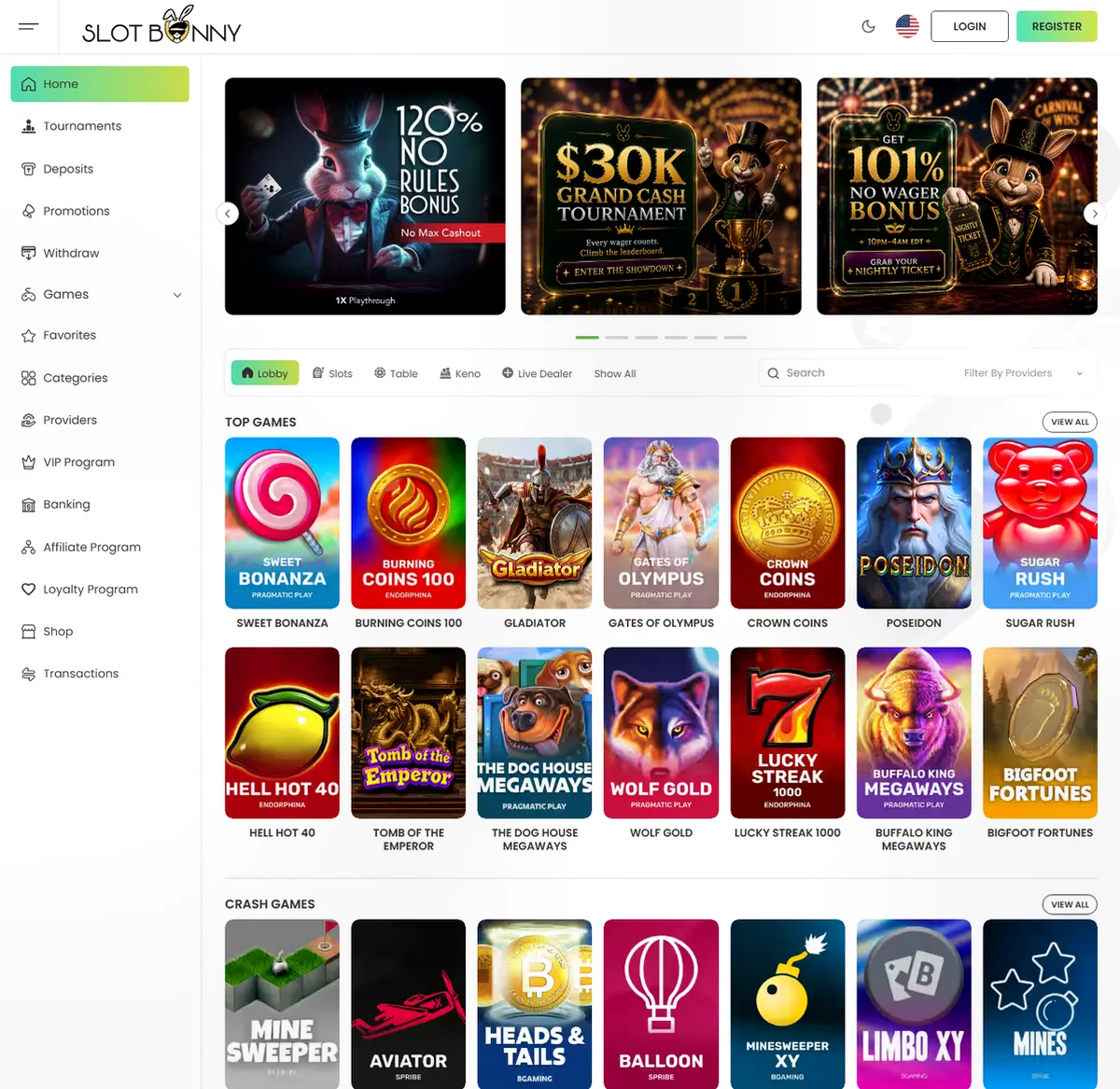Switch to the Keno tab
This screenshot has width=1120, height=1089.
point(460,373)
